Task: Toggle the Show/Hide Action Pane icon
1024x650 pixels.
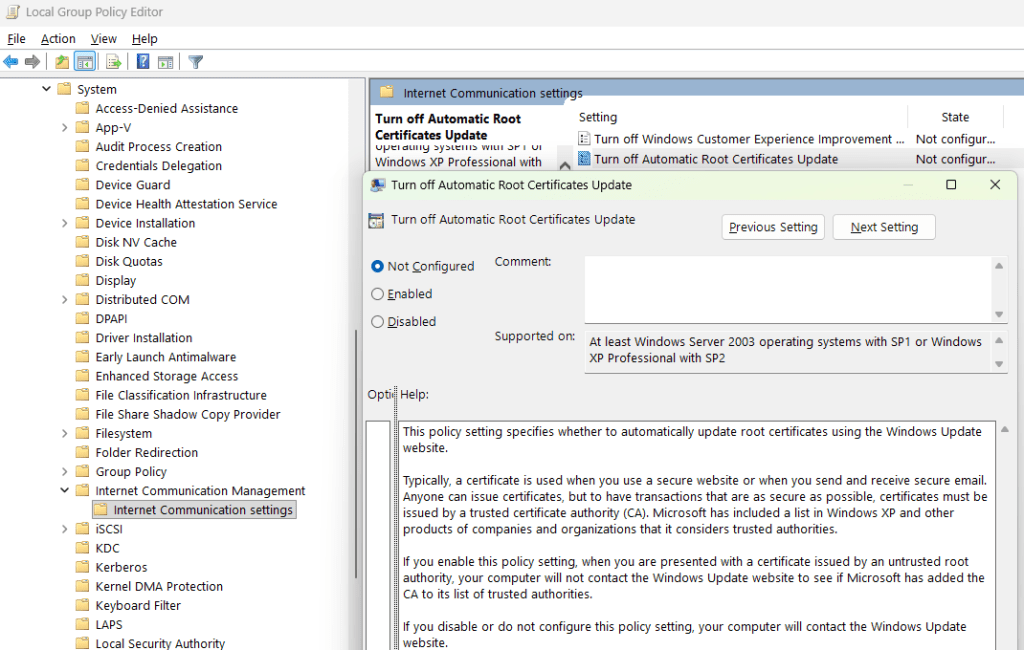Action: click(x=166, y=62)
